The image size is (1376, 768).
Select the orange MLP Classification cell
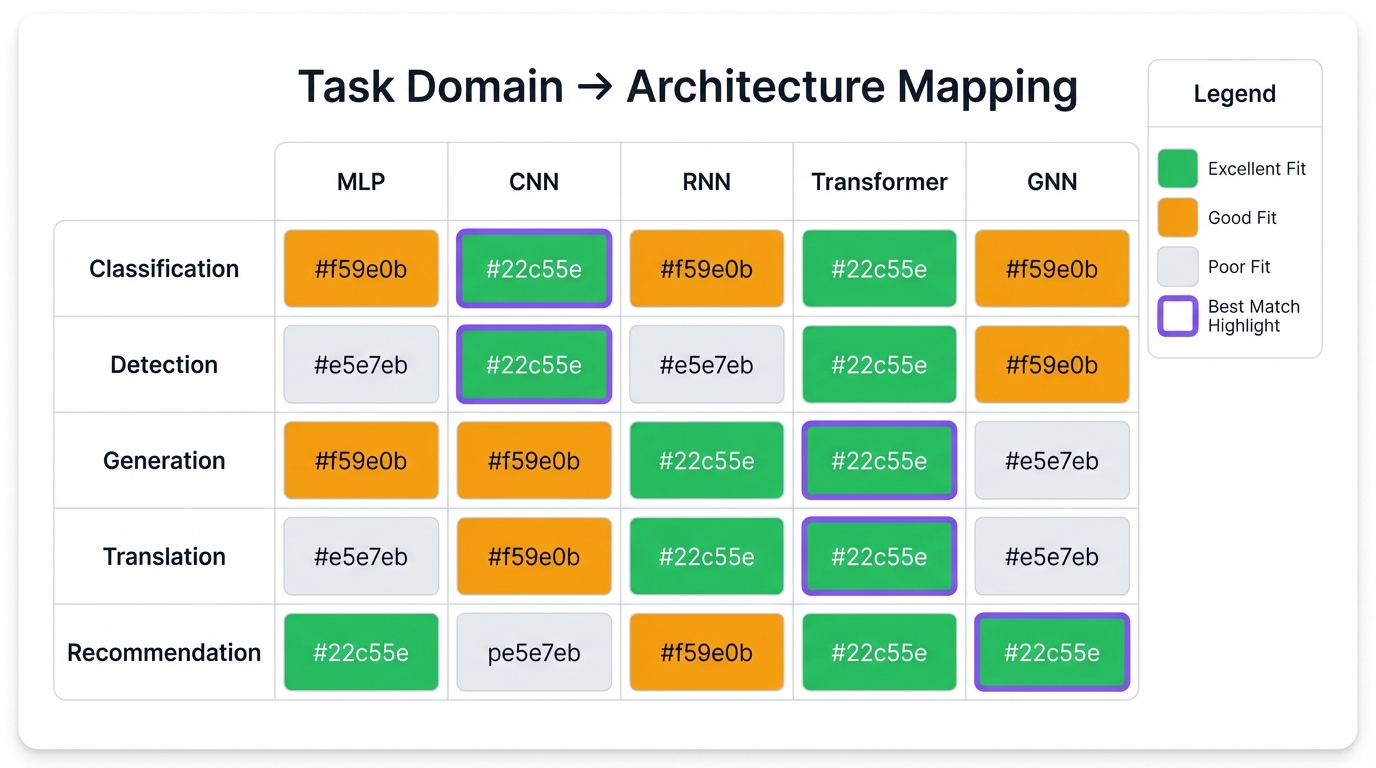pos(360,268)
